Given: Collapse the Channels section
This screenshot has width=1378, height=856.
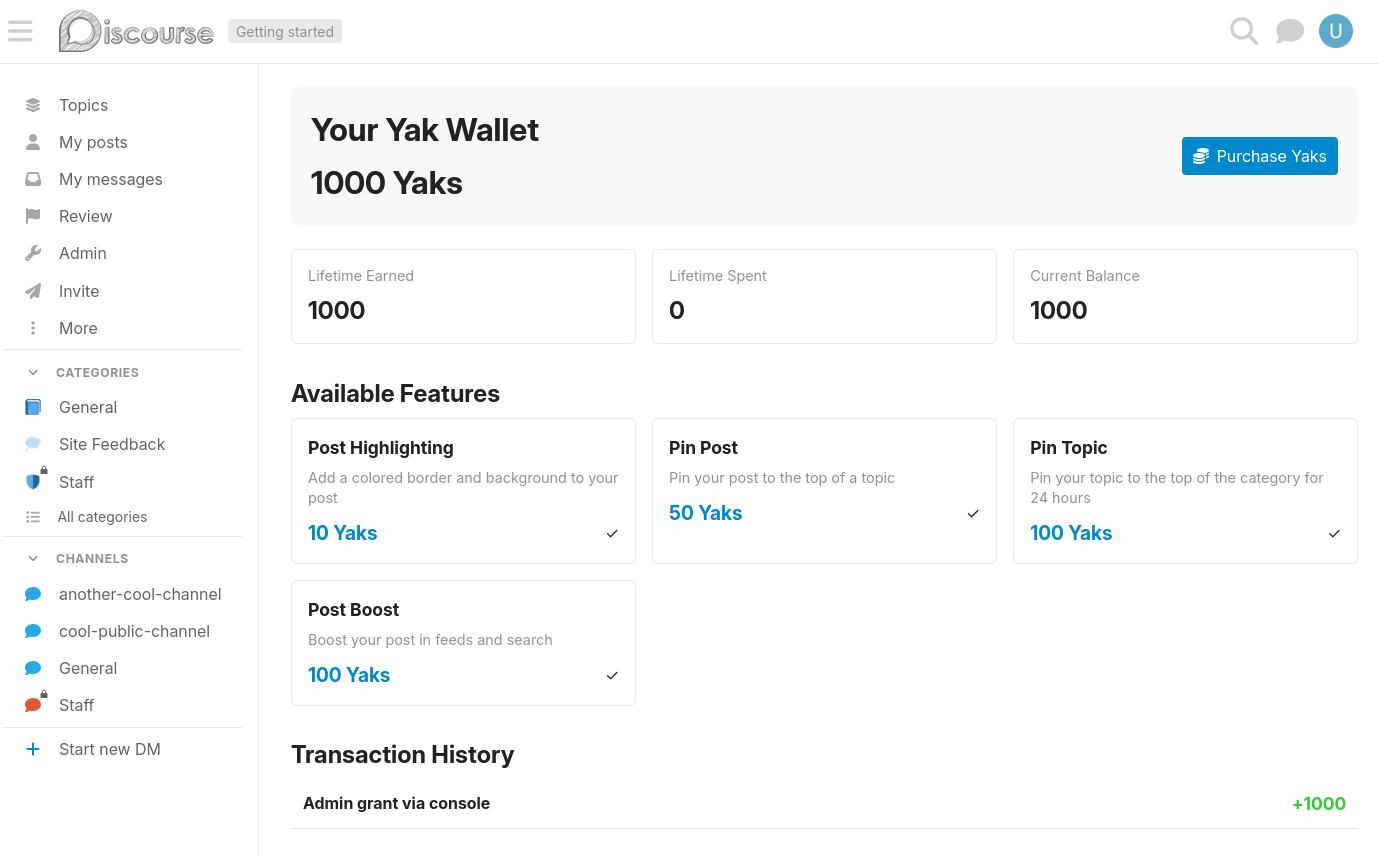Looking at the screenshot, I should tap(31, 558).
